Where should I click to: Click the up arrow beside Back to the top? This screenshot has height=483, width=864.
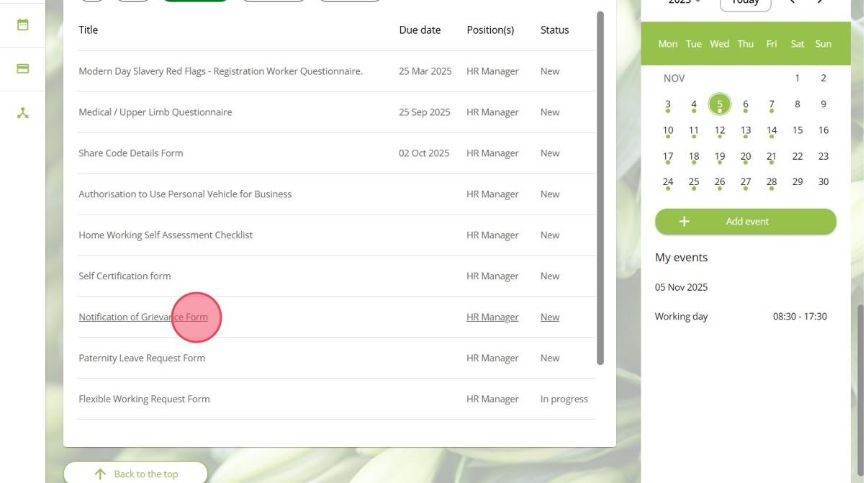pyautogui.click(x=99, y=474)
